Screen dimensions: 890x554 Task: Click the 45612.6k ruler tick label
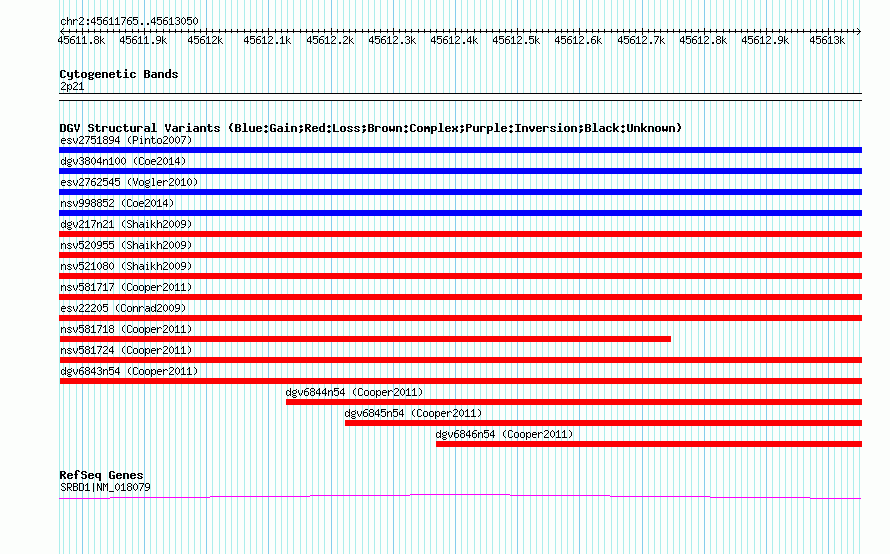click(x=578, y=40)
